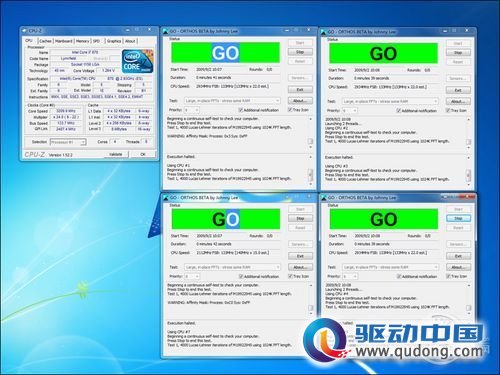Open the Memory tab in CPU-Z
500x375 pixels.
[x=82, y=41]
